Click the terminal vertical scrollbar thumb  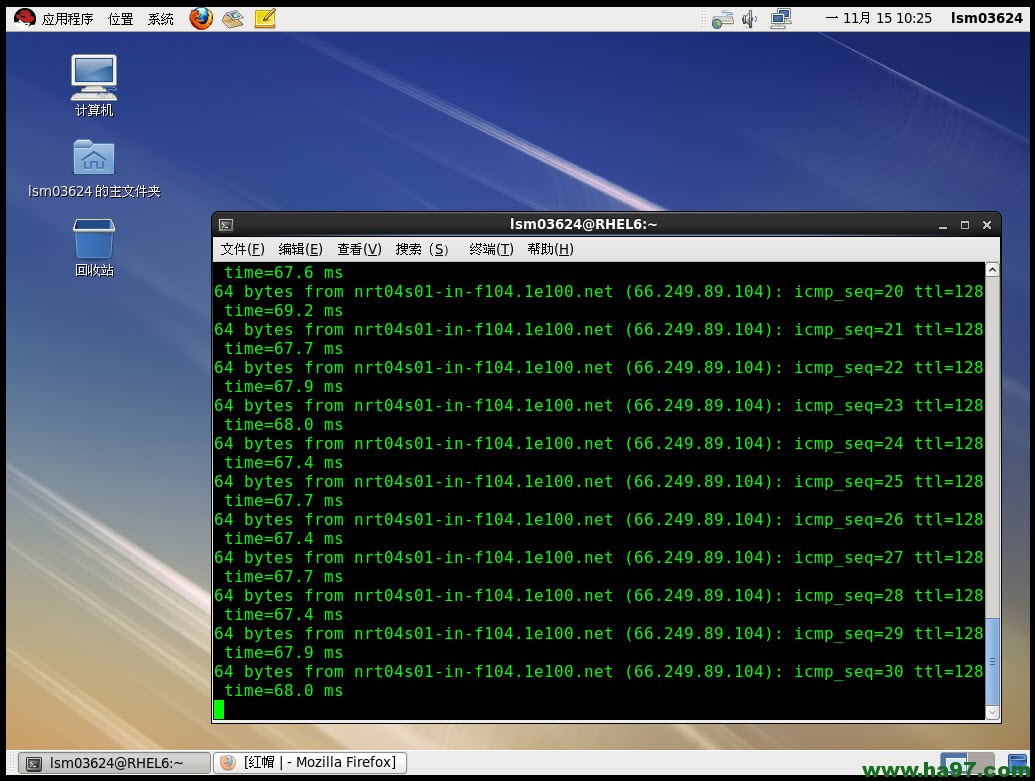pos(992,662)
